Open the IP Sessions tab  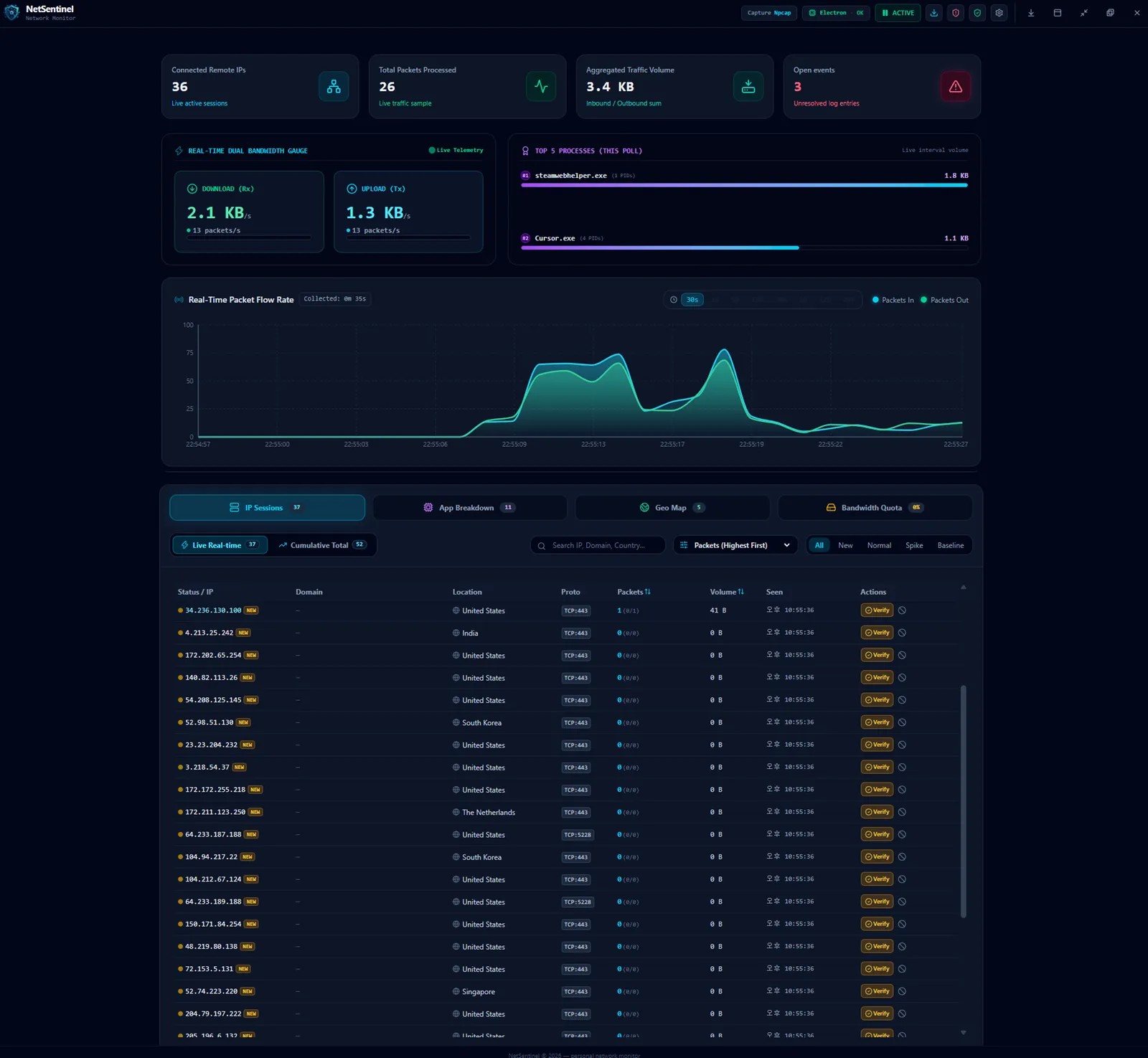[267, 508]
